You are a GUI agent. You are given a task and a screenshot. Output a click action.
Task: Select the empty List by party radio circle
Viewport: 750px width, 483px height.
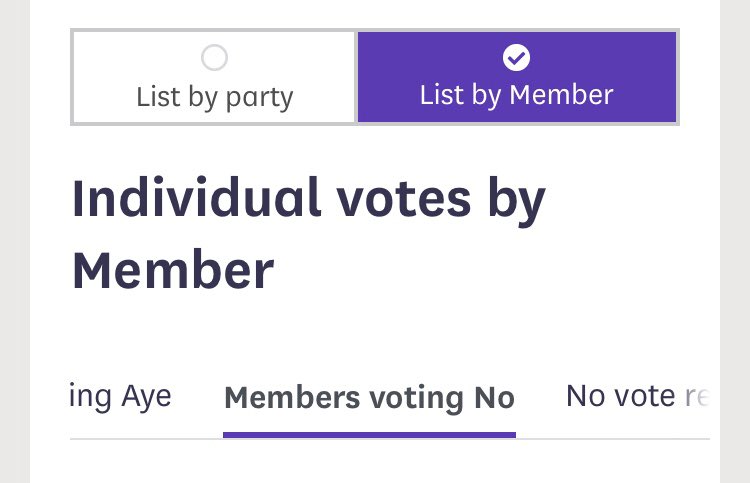(x=214, y=57)
